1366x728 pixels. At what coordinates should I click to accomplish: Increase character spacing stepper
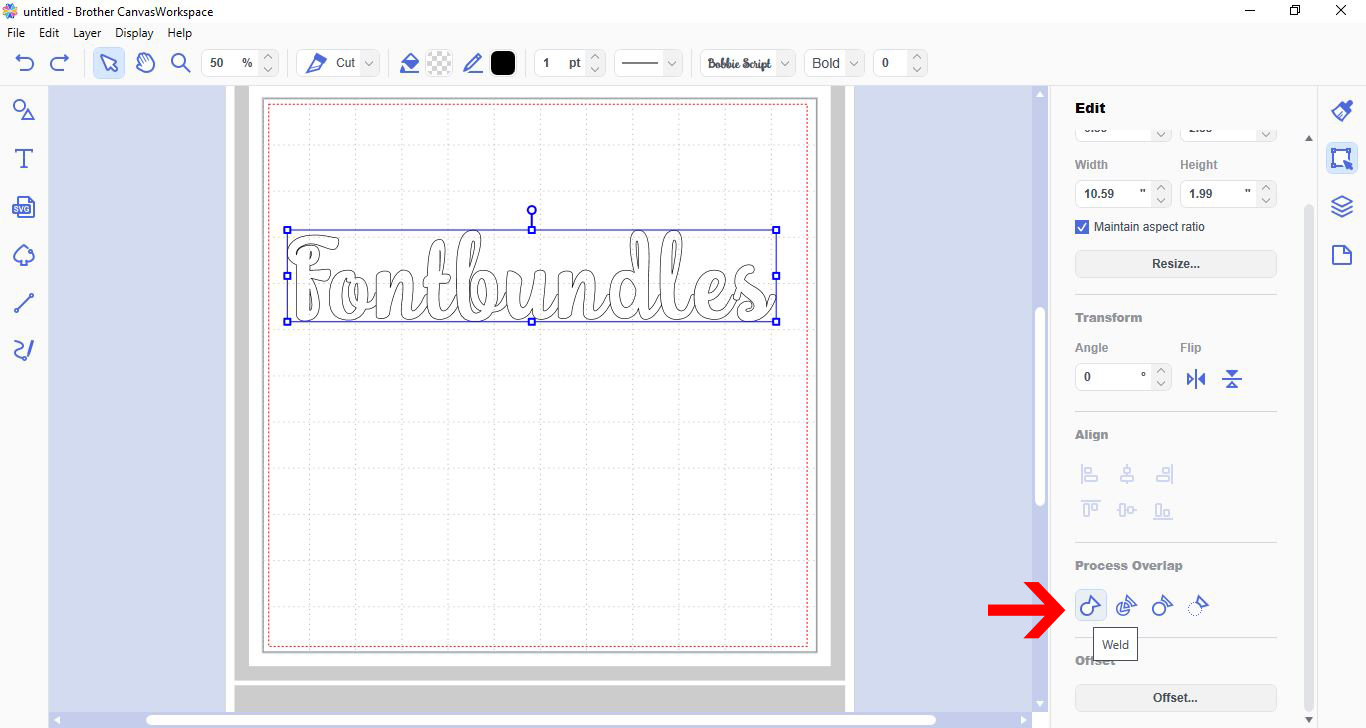click(918, 57)
